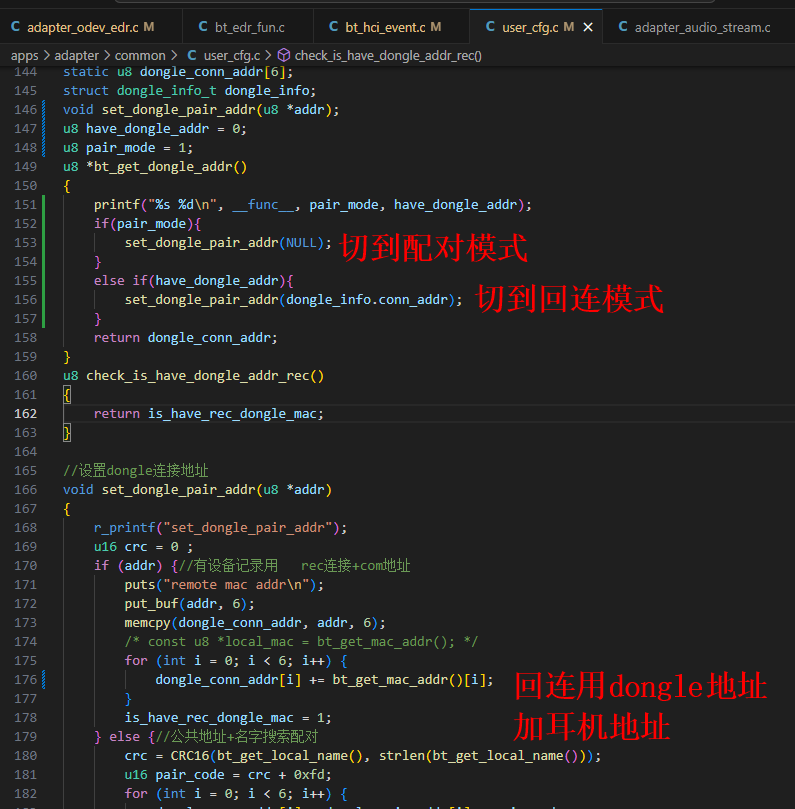Click line number 167 in the gutter
795x809 pixels.
pyautogui.click(x=25, y=509)
